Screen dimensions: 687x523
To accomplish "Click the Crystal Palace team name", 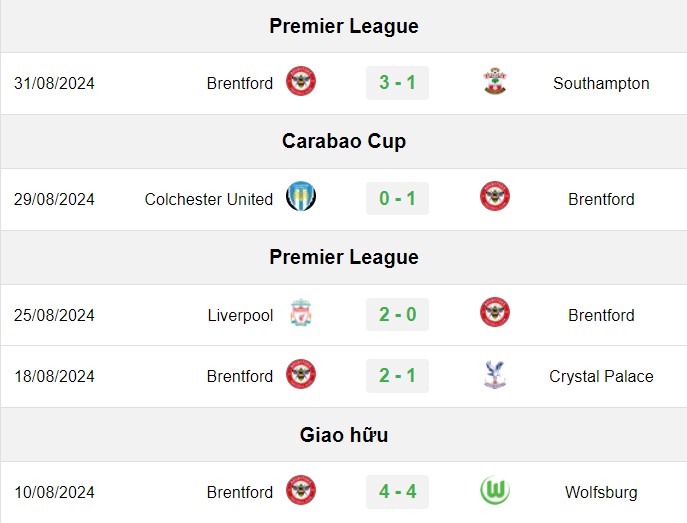I will [x=601, y=376].
